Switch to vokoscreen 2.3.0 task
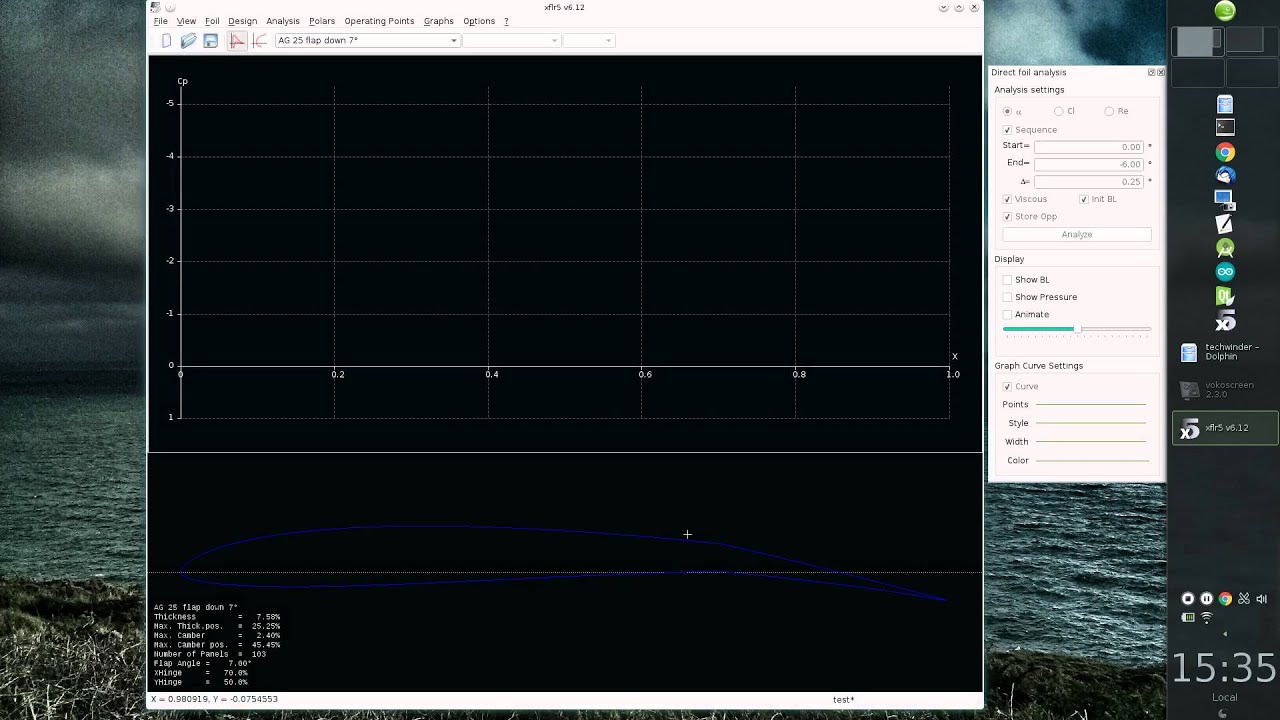This screenshot has width=1280, height=720. (x=1225, y=390)
